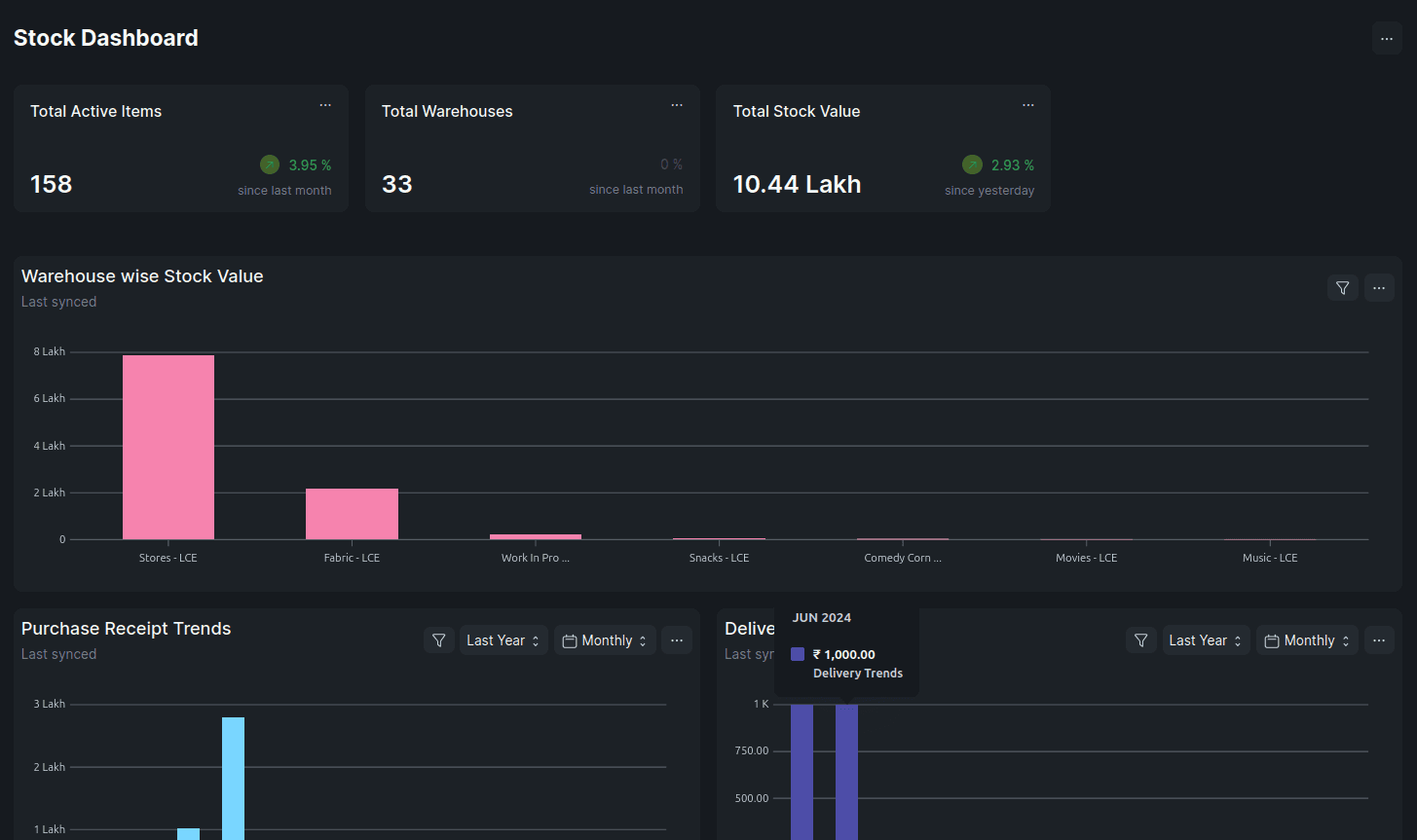Screen dimensions: 1417x840
Task: Open Warehouse wise Stock Value more options
Action: pyautogui.click(x=1379, y=288)
